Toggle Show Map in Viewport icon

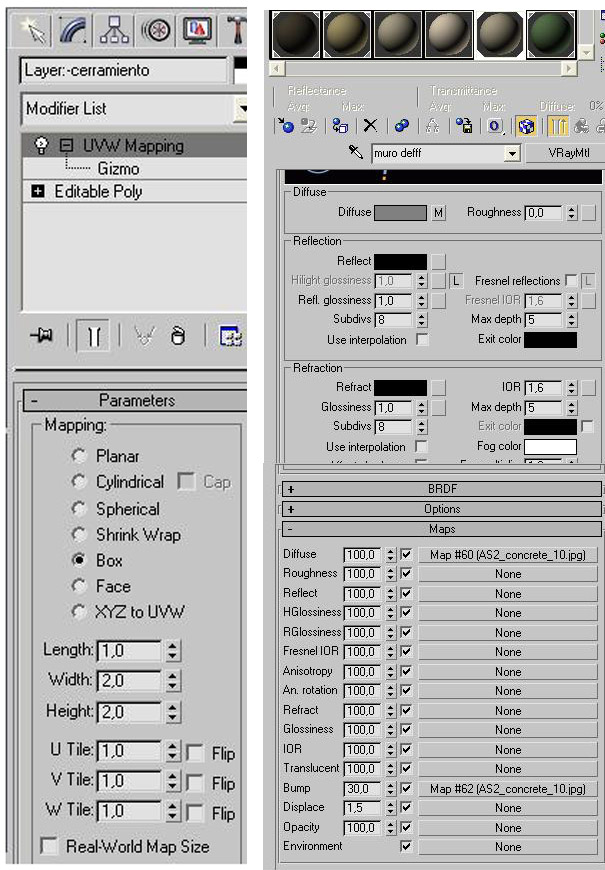coord(526,126)
